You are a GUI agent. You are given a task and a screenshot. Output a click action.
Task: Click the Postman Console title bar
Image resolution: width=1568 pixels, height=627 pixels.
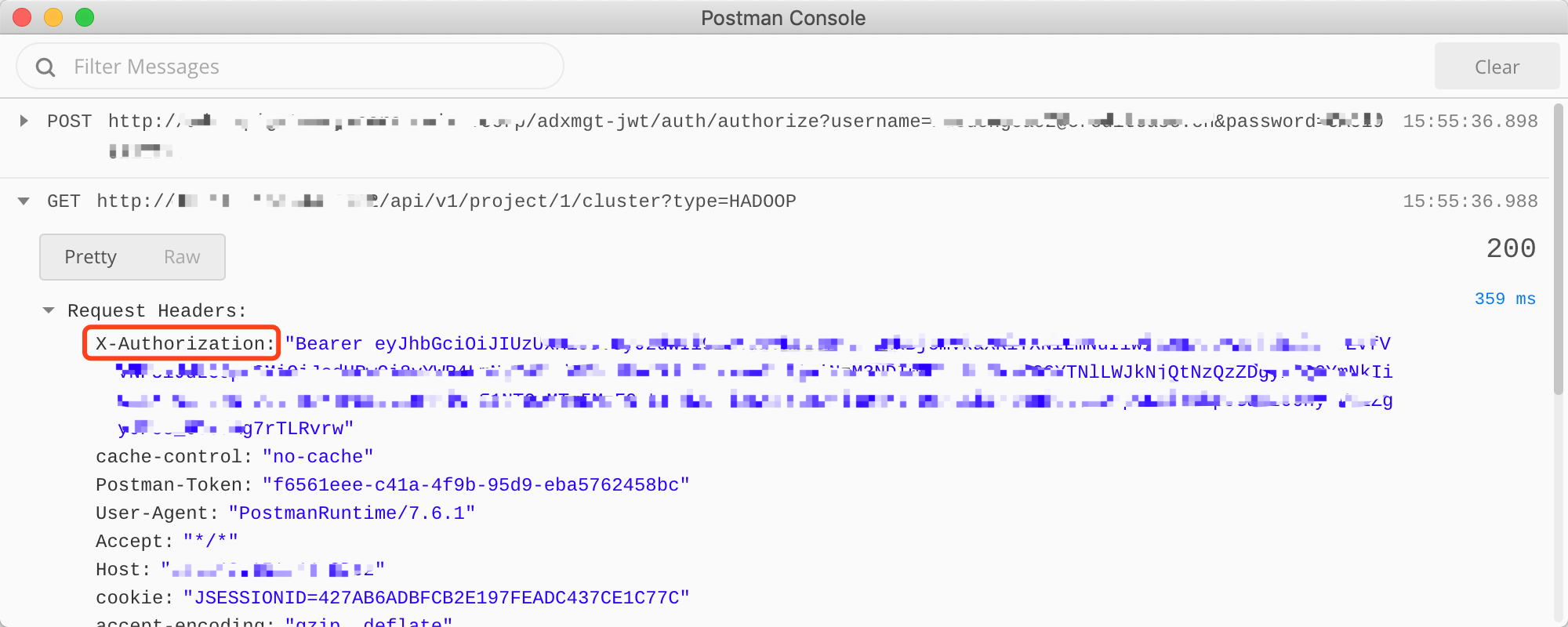[783, 17]
